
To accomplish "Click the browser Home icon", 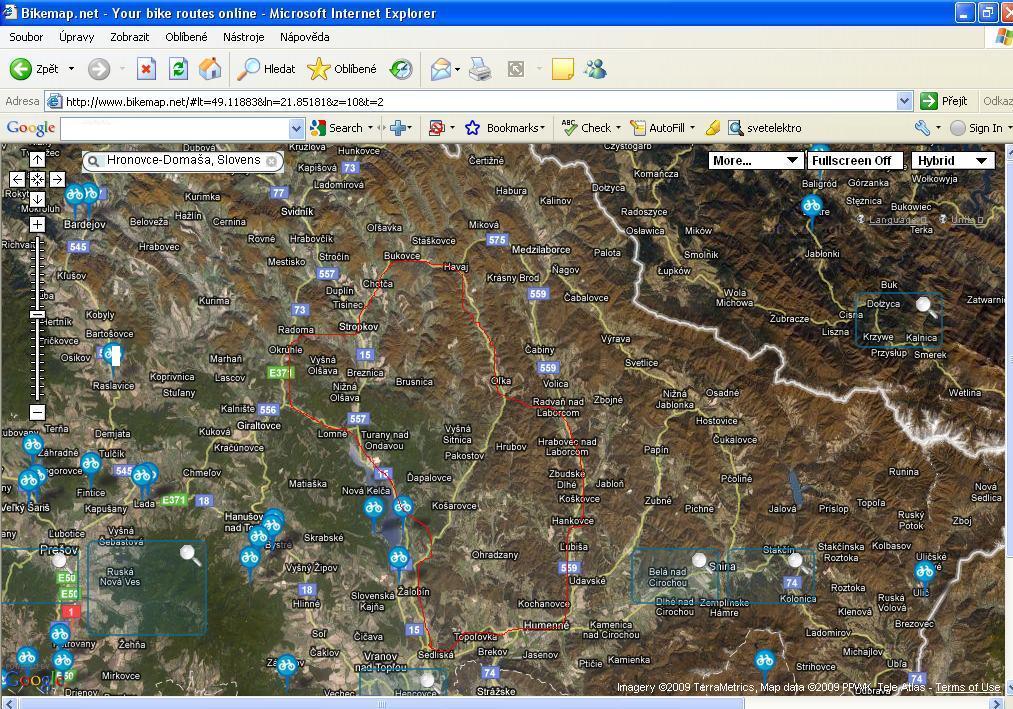I will click(x=210, y=69).
